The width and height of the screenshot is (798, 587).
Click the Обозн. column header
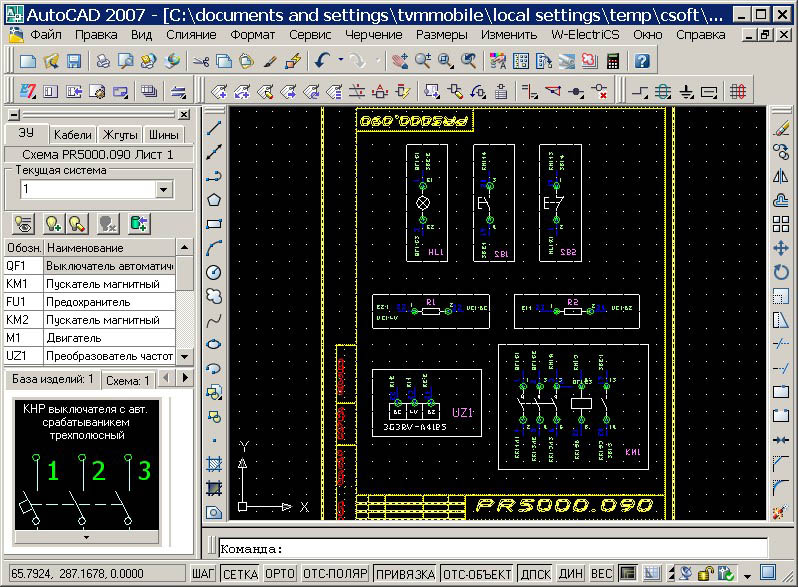coord(24,248)
